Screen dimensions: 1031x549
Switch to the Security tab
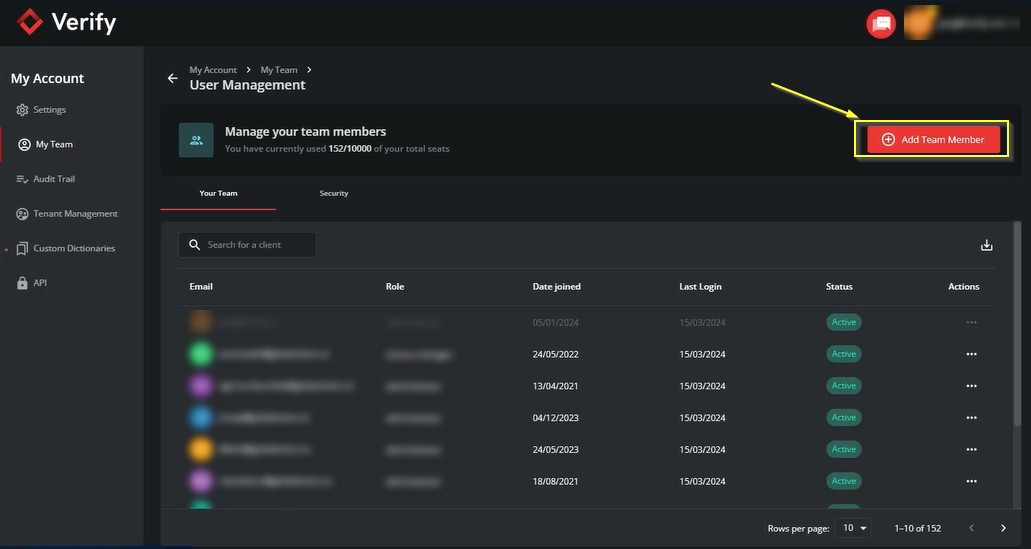(x=334, y=193)
